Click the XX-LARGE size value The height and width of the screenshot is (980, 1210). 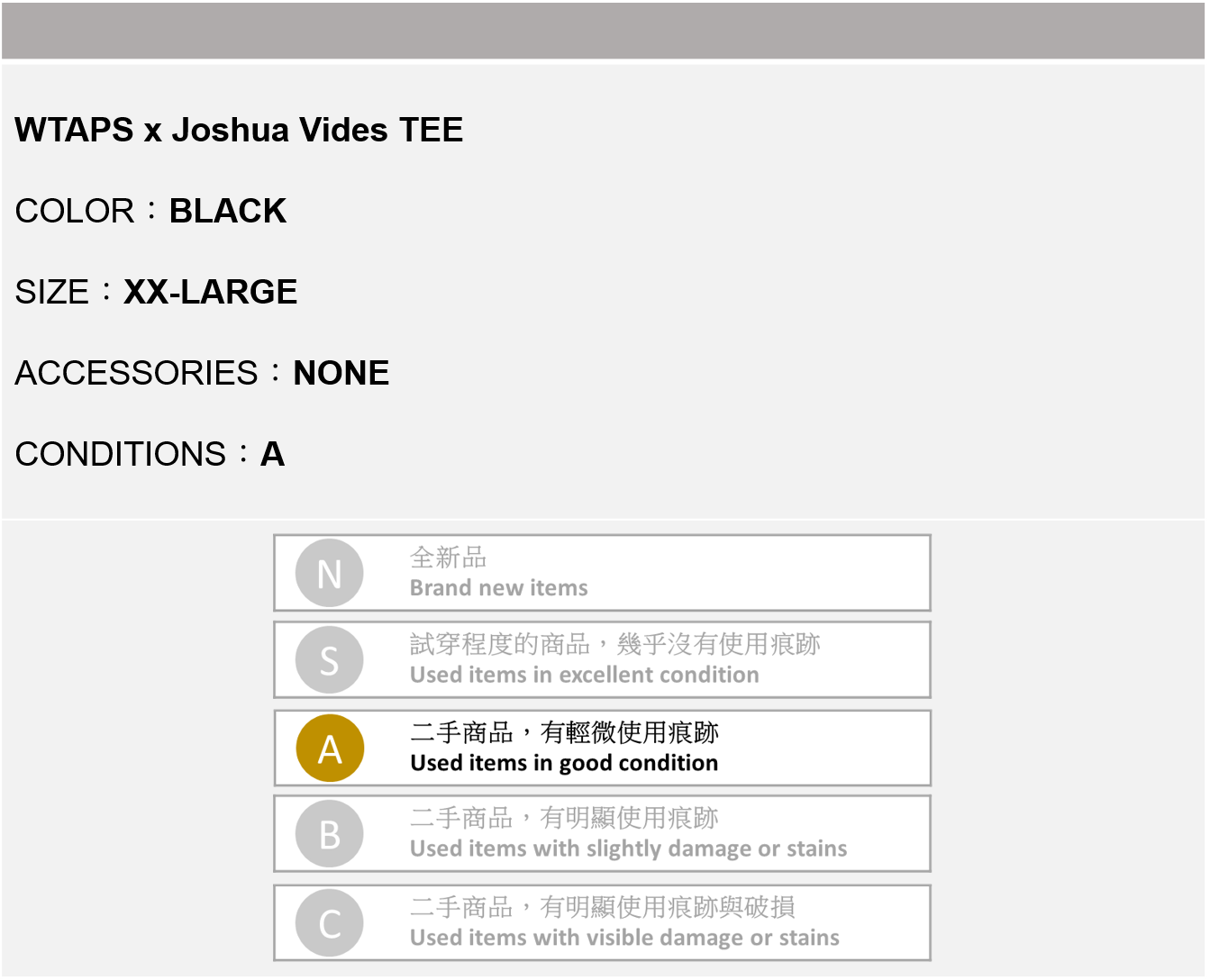[x=210, y=292]
